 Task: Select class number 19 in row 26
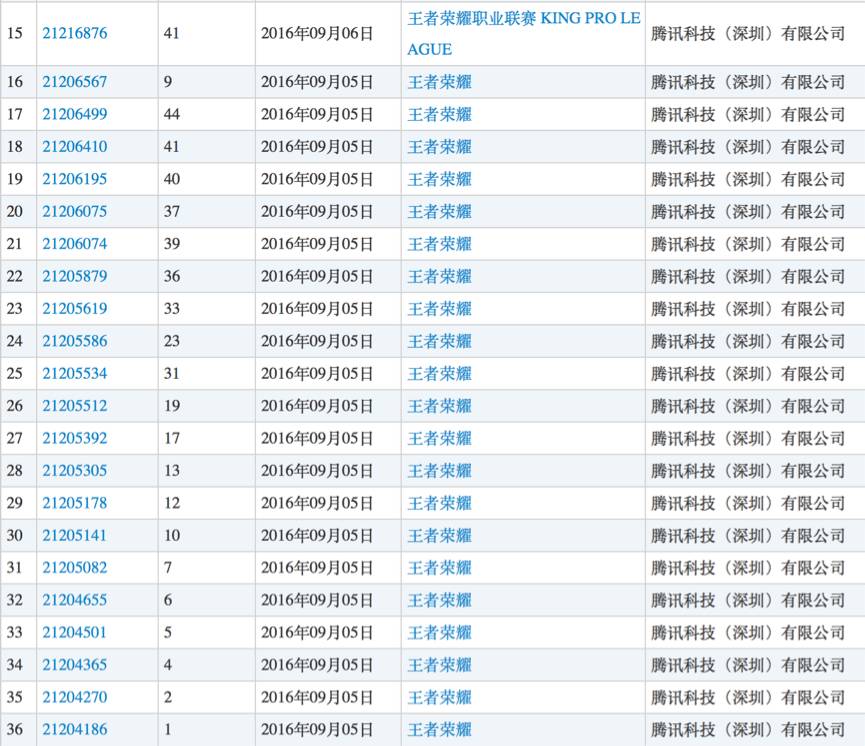click(172, 406)
